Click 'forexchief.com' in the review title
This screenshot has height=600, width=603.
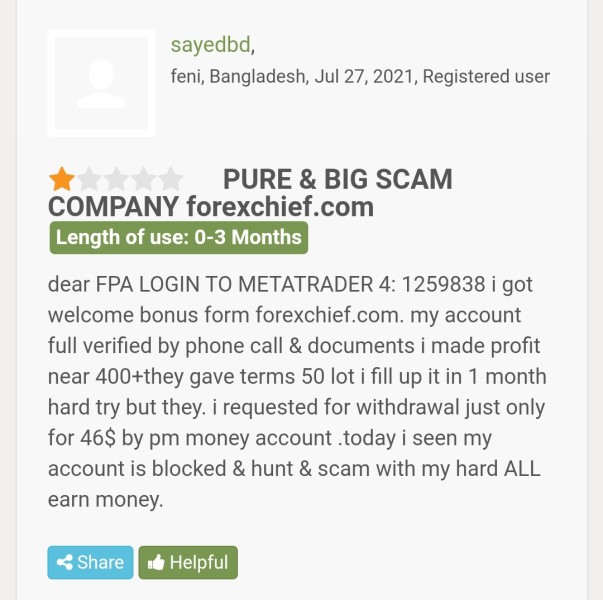point(280,208)
